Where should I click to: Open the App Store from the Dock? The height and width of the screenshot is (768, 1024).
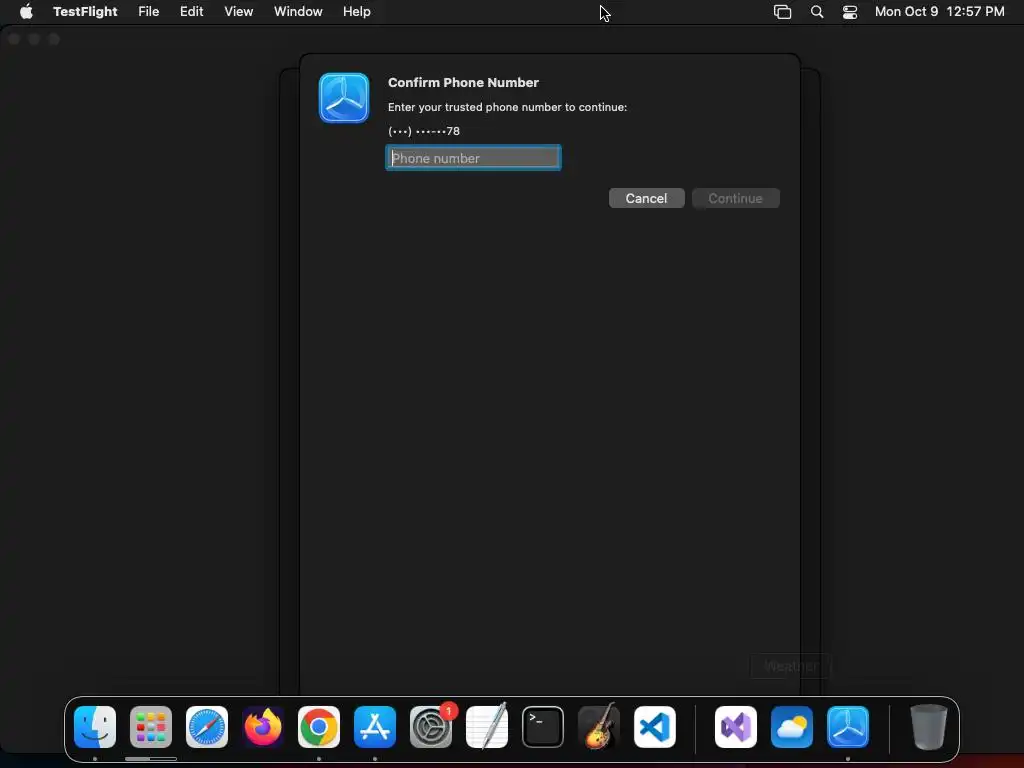(375, 727)
